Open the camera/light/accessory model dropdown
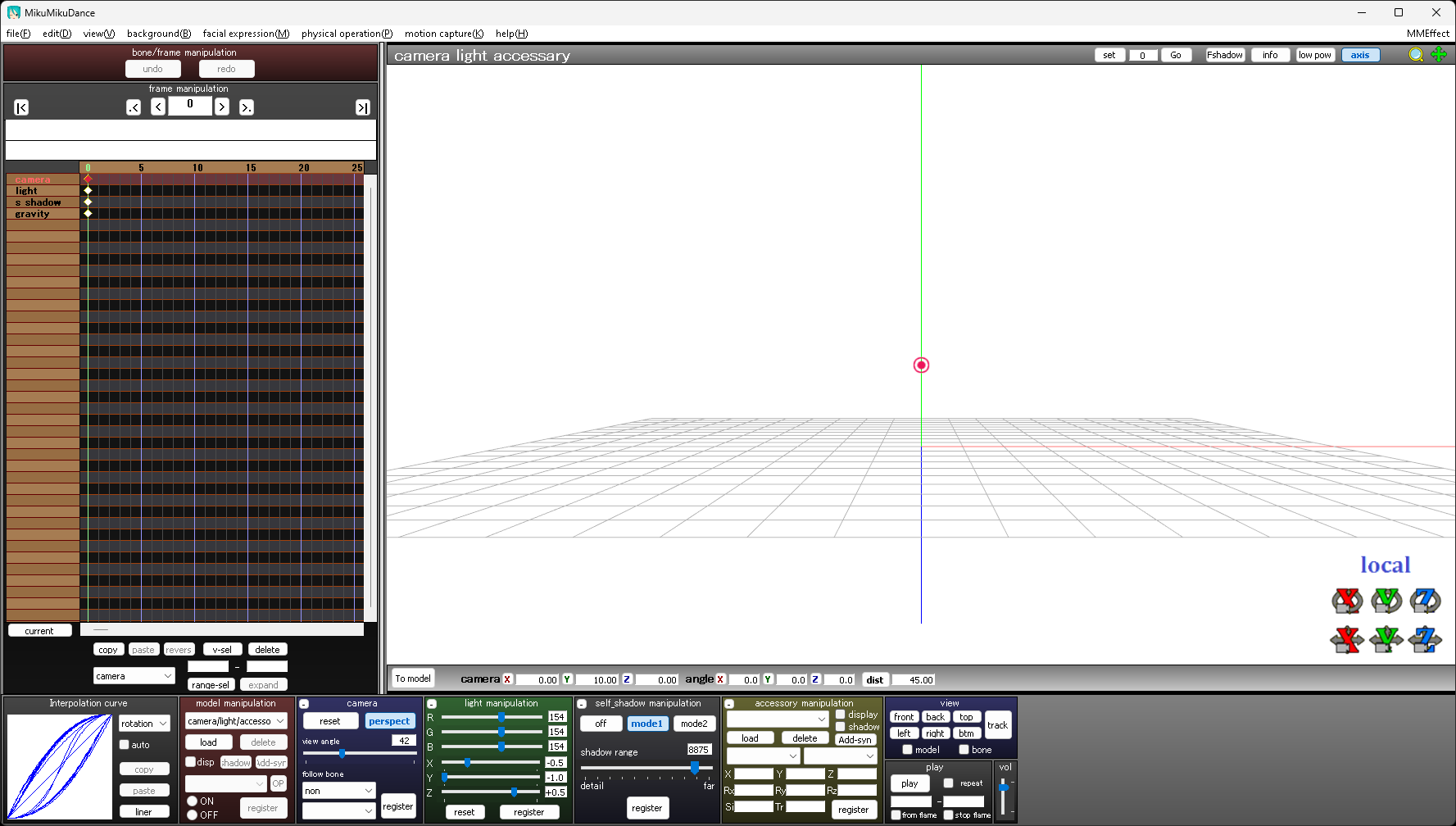The image size is (1456, 826). click(x=236, y=721)
